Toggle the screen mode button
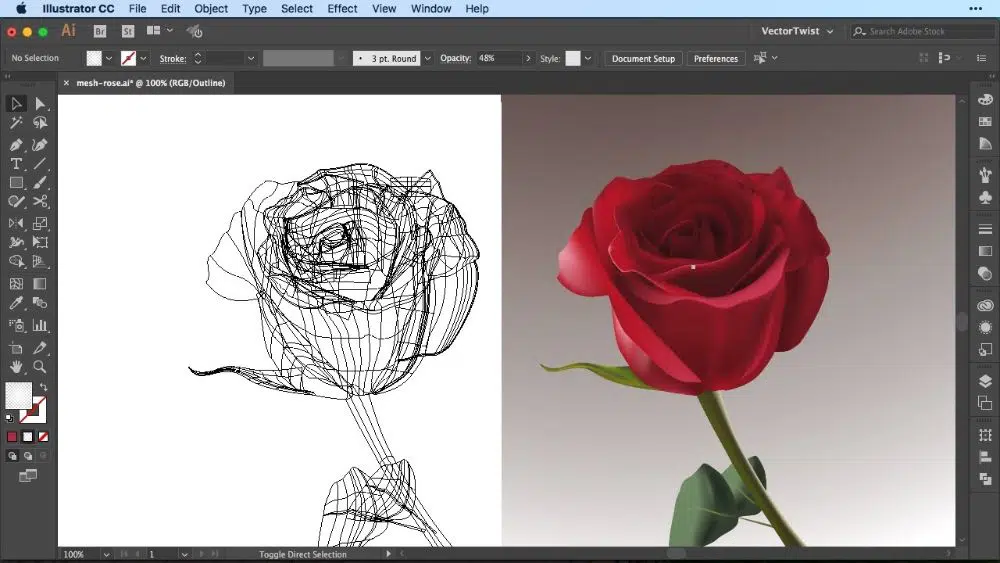 point(27,476)
